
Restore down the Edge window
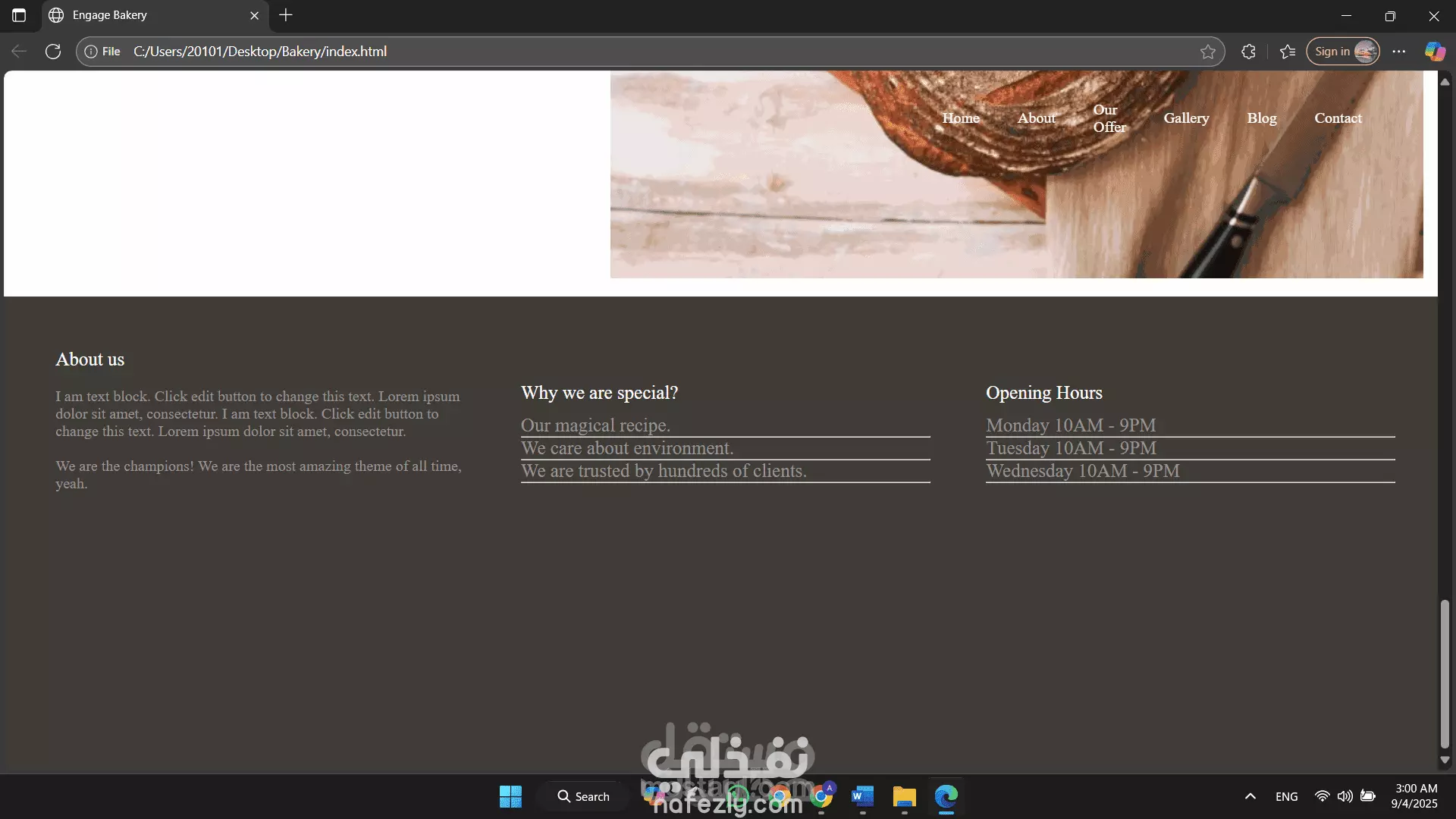1390,15
